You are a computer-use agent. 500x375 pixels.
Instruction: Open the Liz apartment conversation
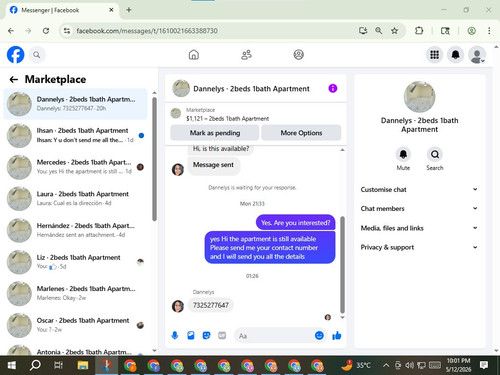[75, 262]
